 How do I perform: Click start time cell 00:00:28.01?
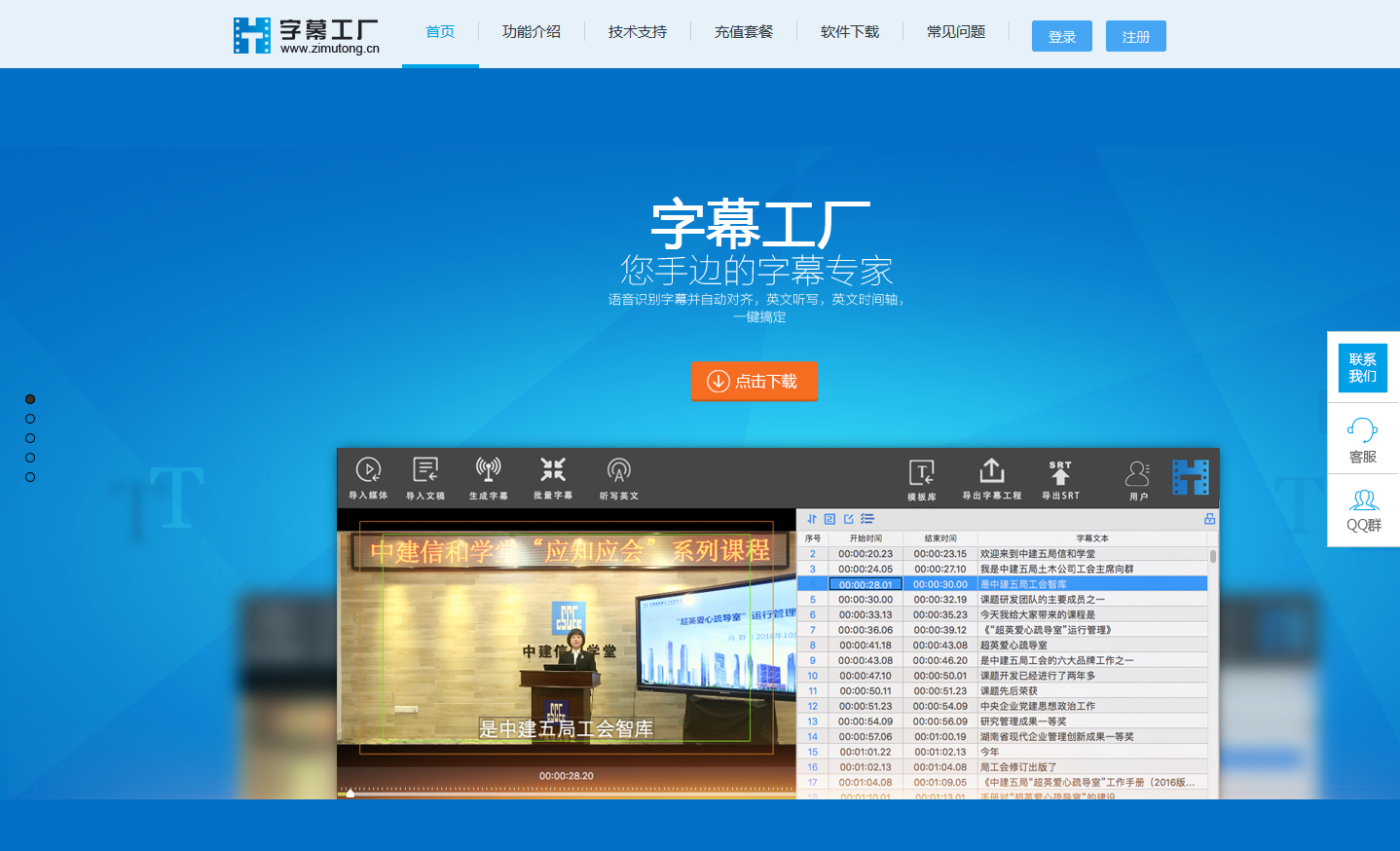point(866,584)
